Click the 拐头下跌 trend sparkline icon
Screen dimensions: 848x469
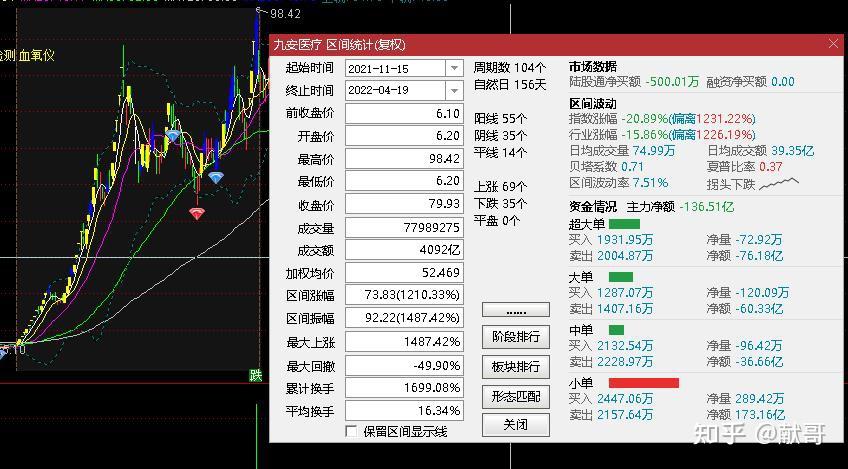[x=779, y=183]
